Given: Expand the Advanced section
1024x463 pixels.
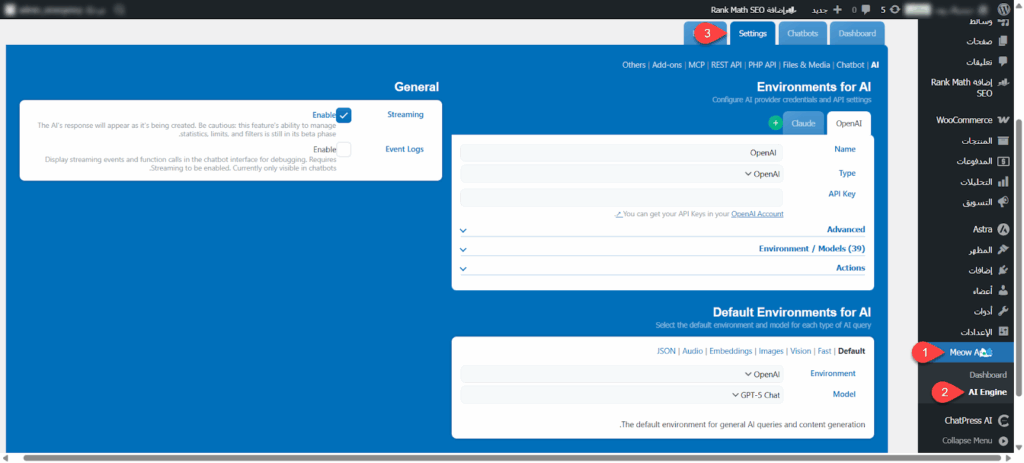Looking at the screenshot, I should click(664, 230).
